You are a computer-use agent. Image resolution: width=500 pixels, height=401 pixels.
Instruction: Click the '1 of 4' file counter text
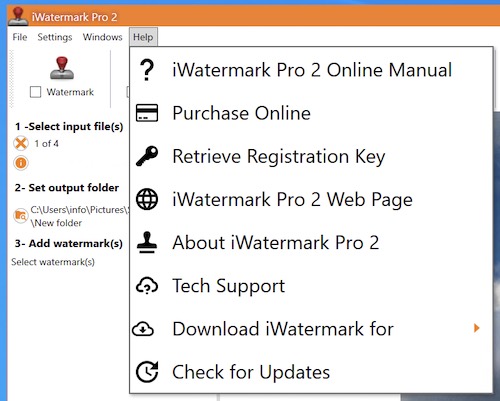pyautogui.click(x=47, y=144)
